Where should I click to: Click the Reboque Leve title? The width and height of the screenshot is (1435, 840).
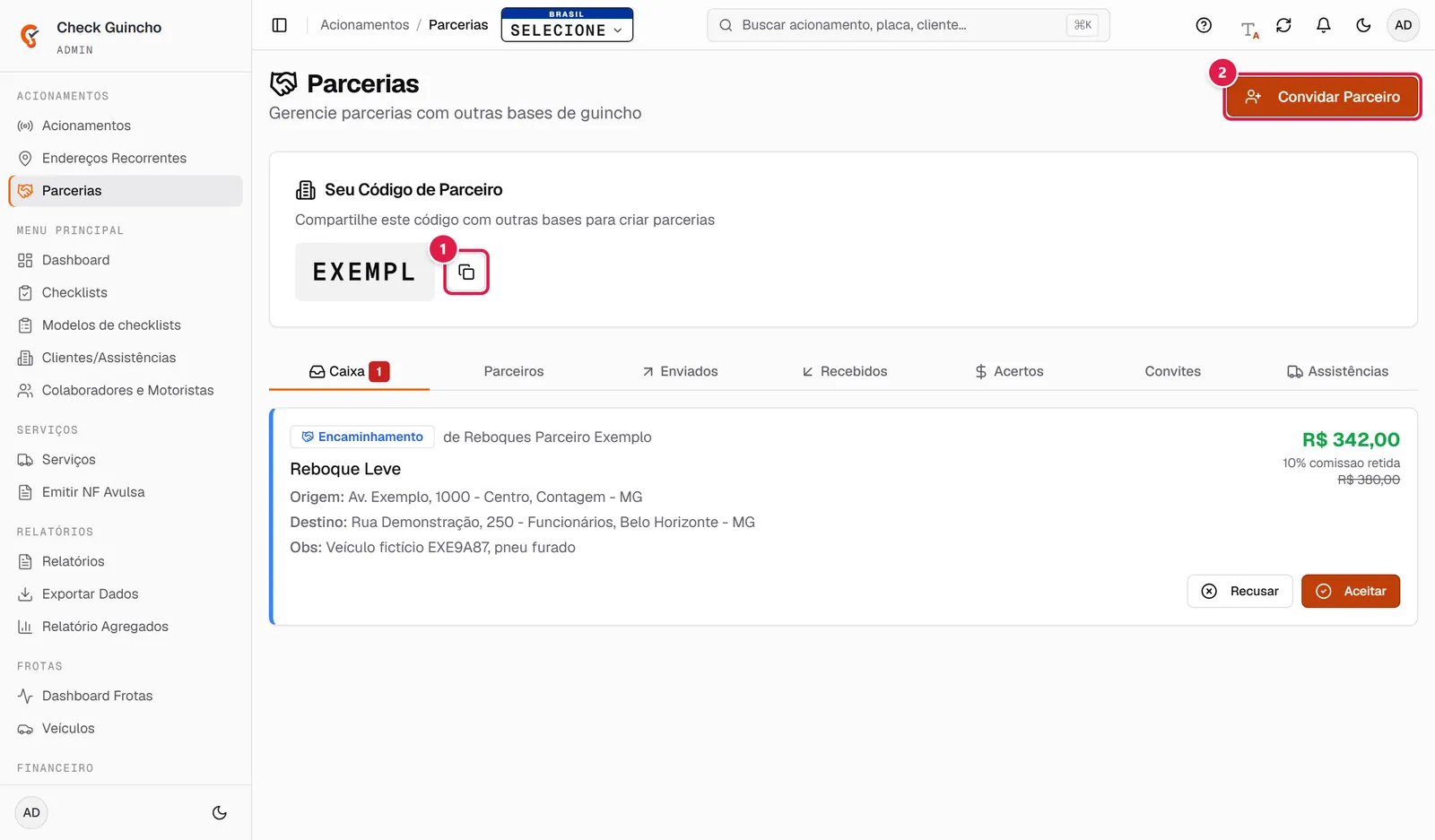click(345, 469)
